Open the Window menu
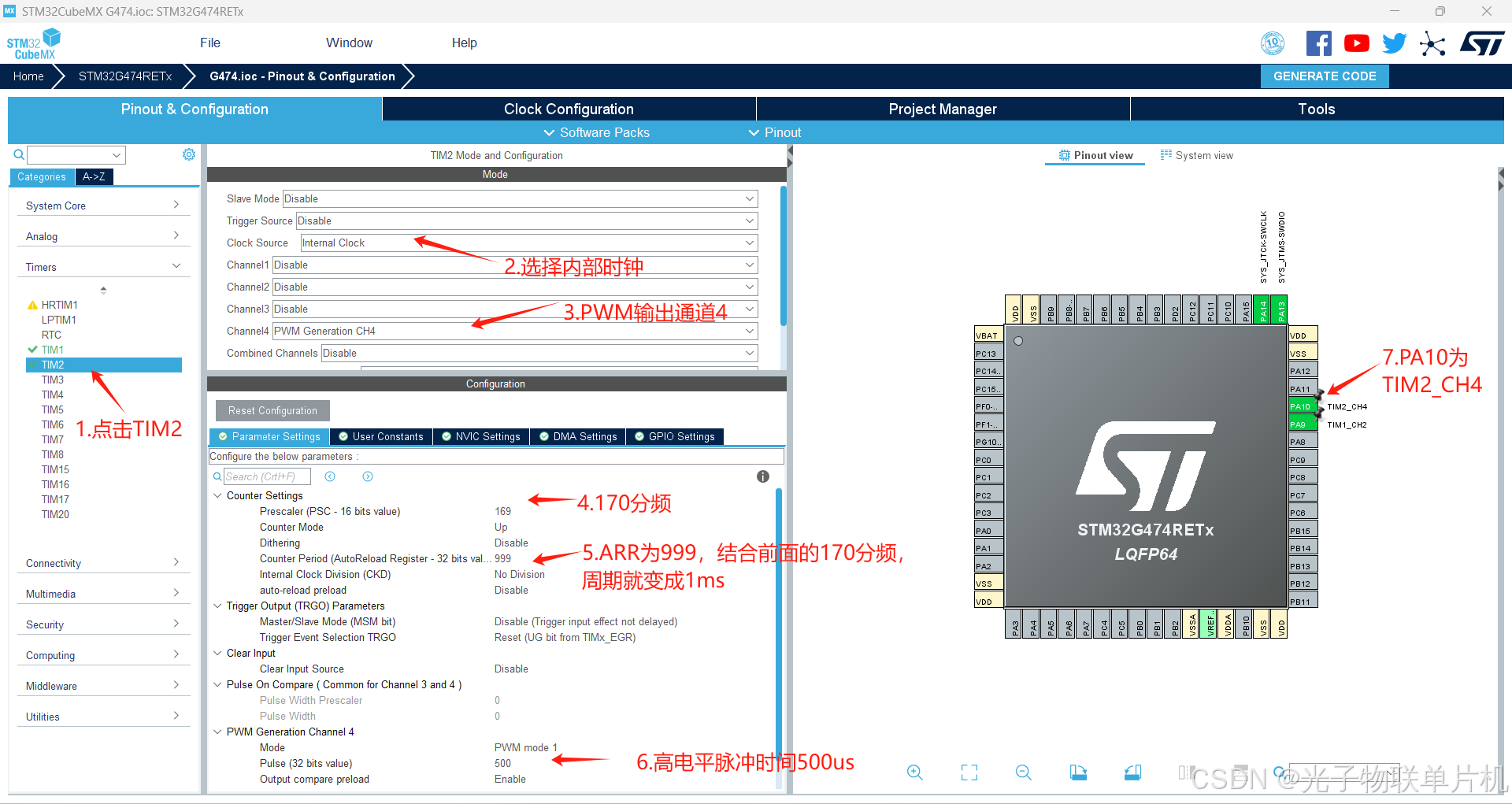The width and height of the screenshot is (1512, 804). click(349, 43)
